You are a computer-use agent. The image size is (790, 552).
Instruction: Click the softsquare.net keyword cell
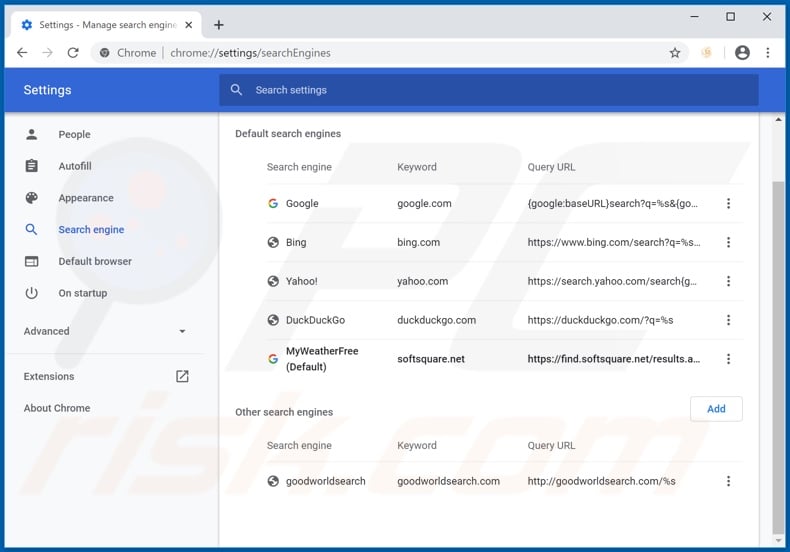[431, 359]
